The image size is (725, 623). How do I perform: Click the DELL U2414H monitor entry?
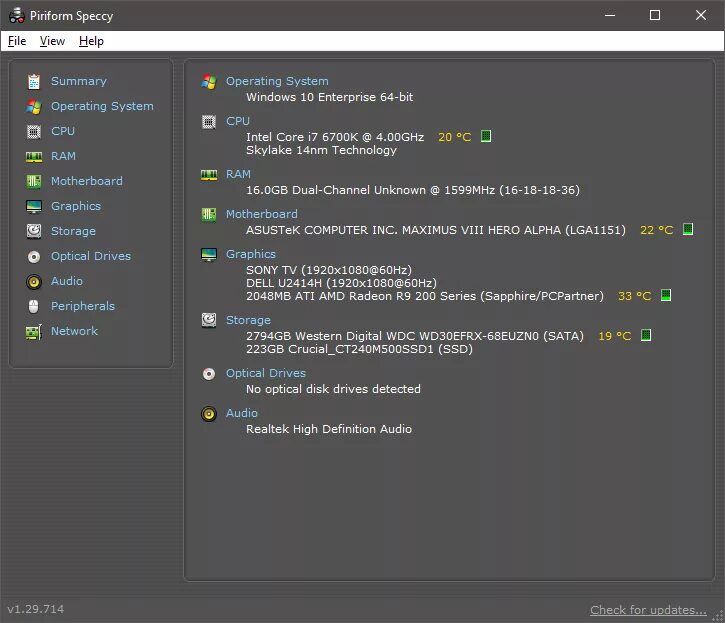coord(341,283)
